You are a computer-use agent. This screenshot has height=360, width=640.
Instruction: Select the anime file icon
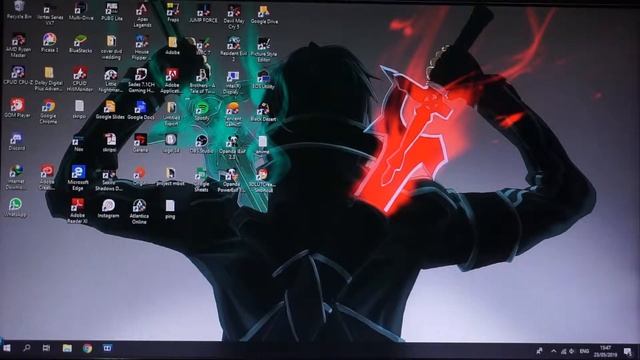[x=262, y=145]
